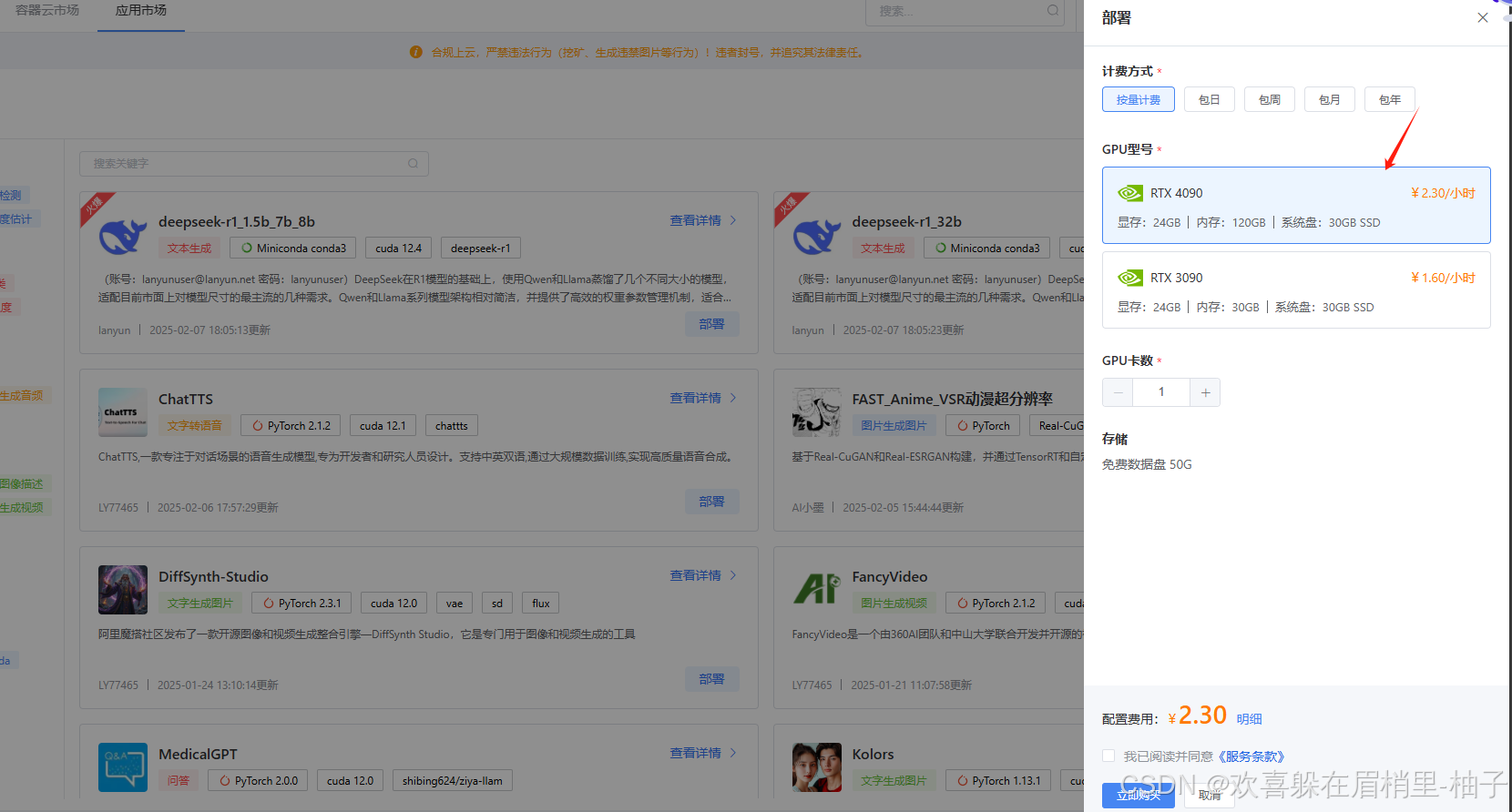This screenshot has height=812, width=1512.
Task: Open the 《服务条款》 link
Action: 1251,756
